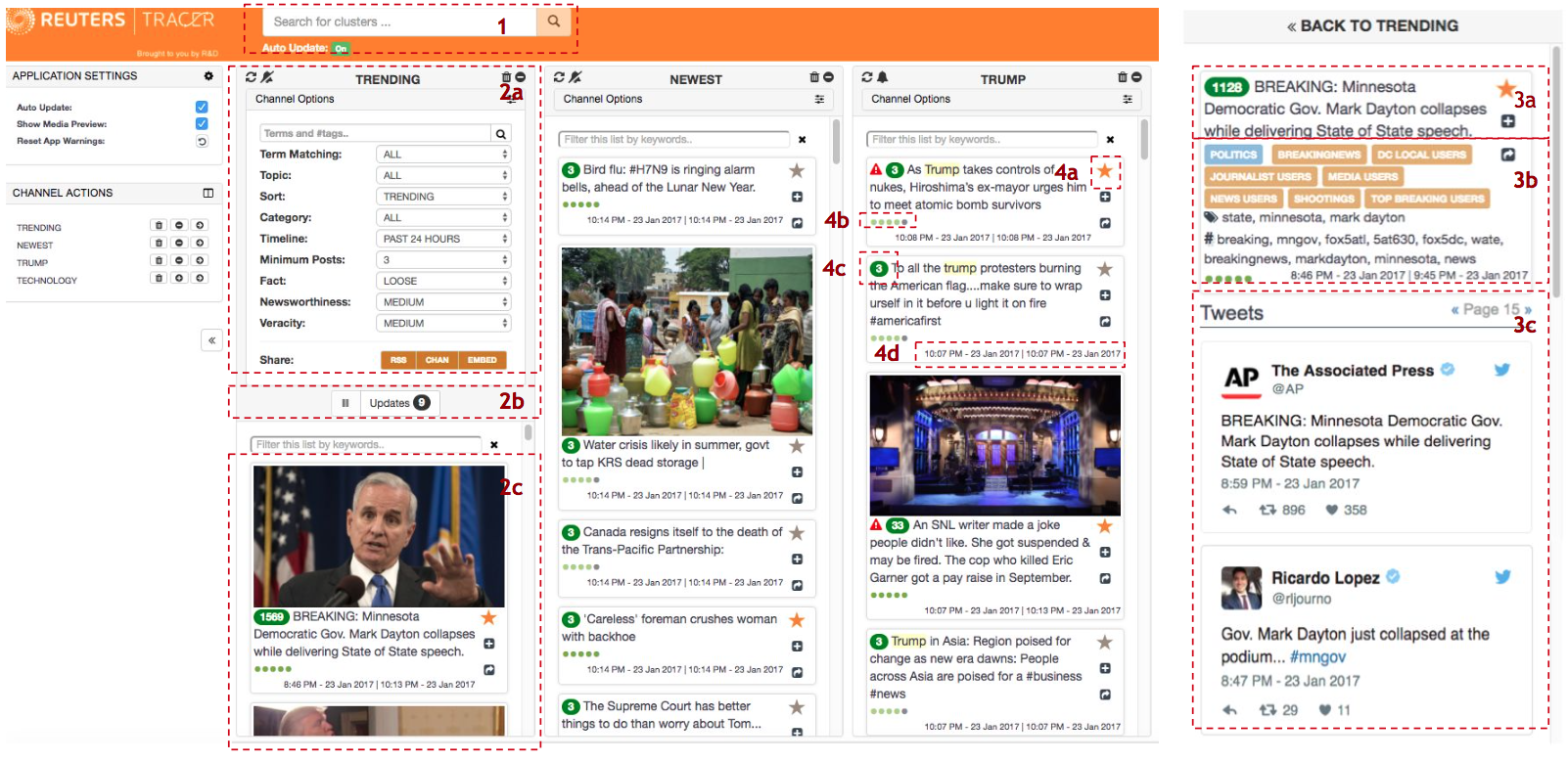
Task: Click the Reset App Warnings icon
Action: coord(202,141)
